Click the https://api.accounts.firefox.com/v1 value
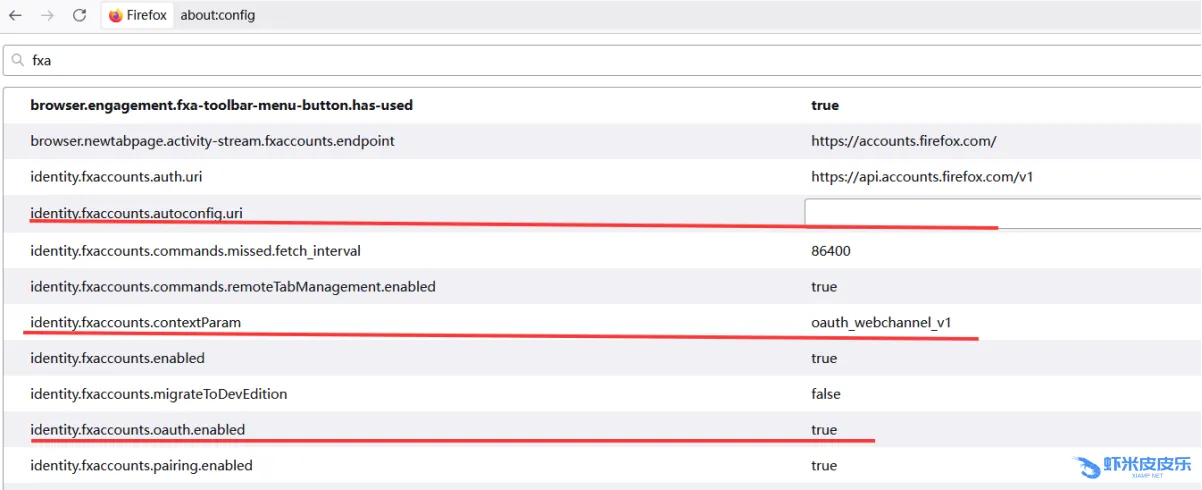This screenshot has width=1202, height=490. pyautogui.click(x=921, y=177)
